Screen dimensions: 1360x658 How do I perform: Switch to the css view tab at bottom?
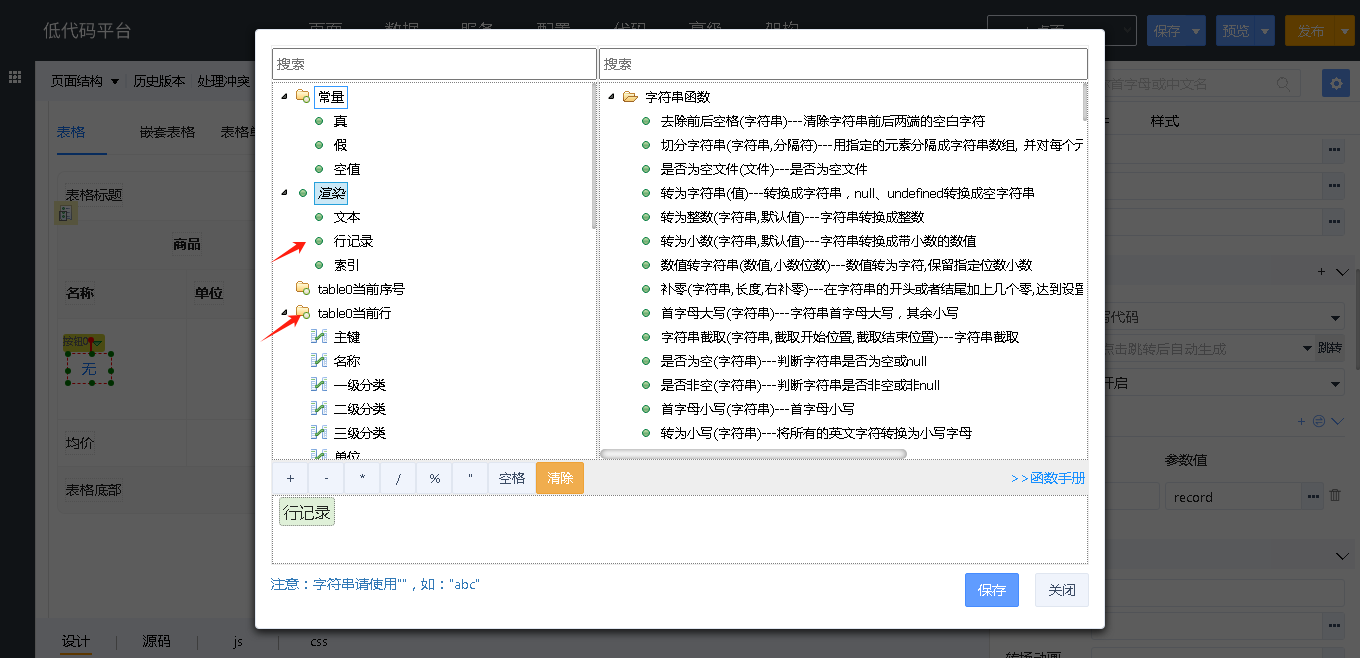[x=319, y=641]
